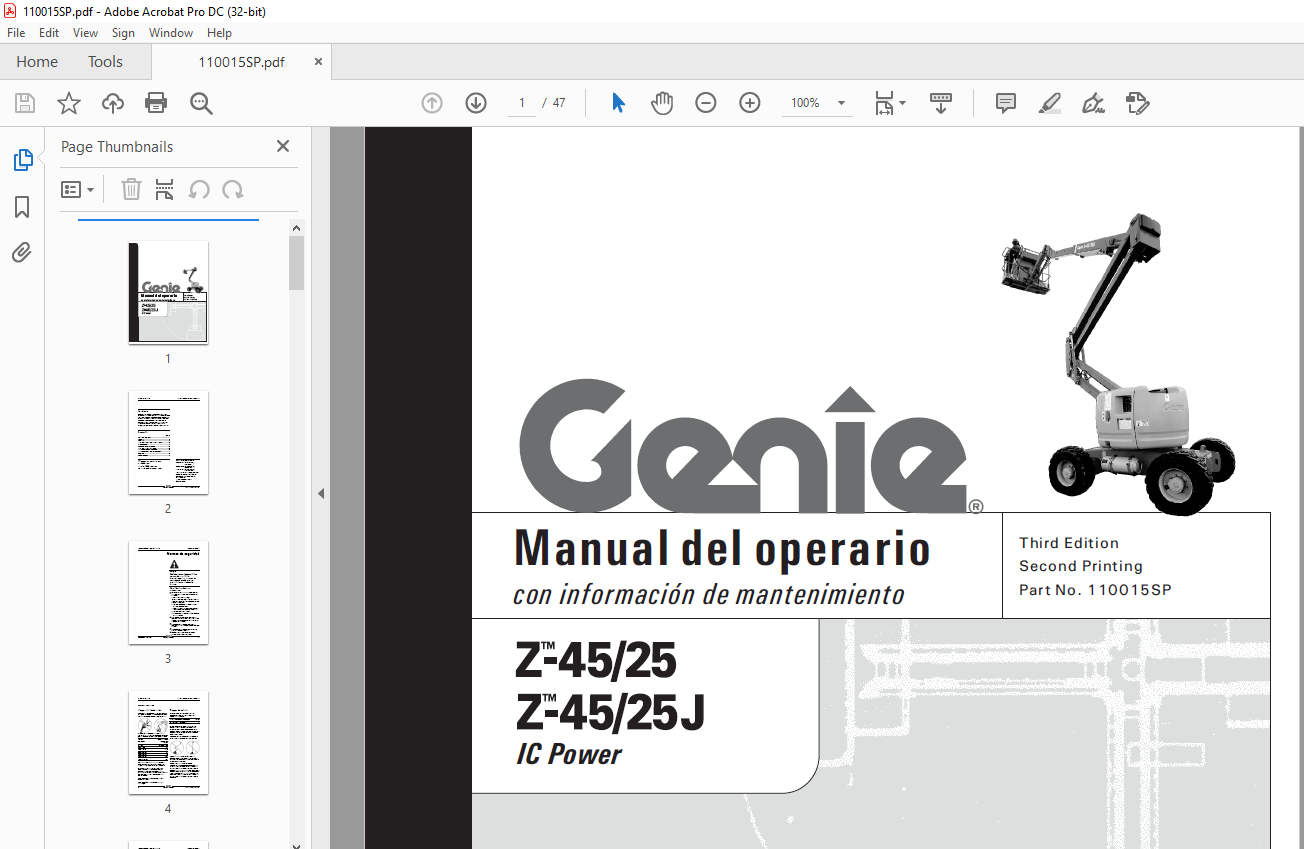Delete selected page with trash icon

[131, 189]
